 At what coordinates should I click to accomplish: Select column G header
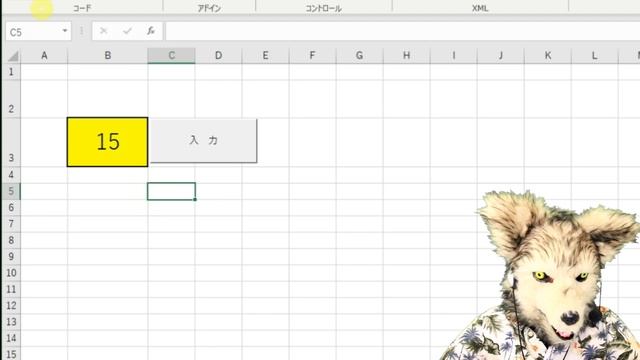pos(360,56)
